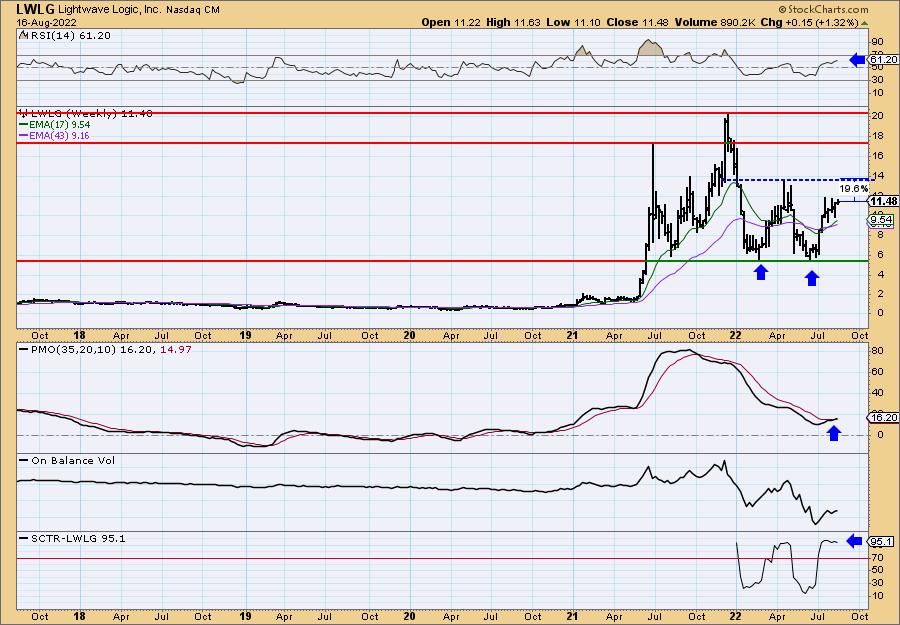Click the Nasdaq CM exchange label
The height and width of the screenshot is (625, 900).
[193, 10]
